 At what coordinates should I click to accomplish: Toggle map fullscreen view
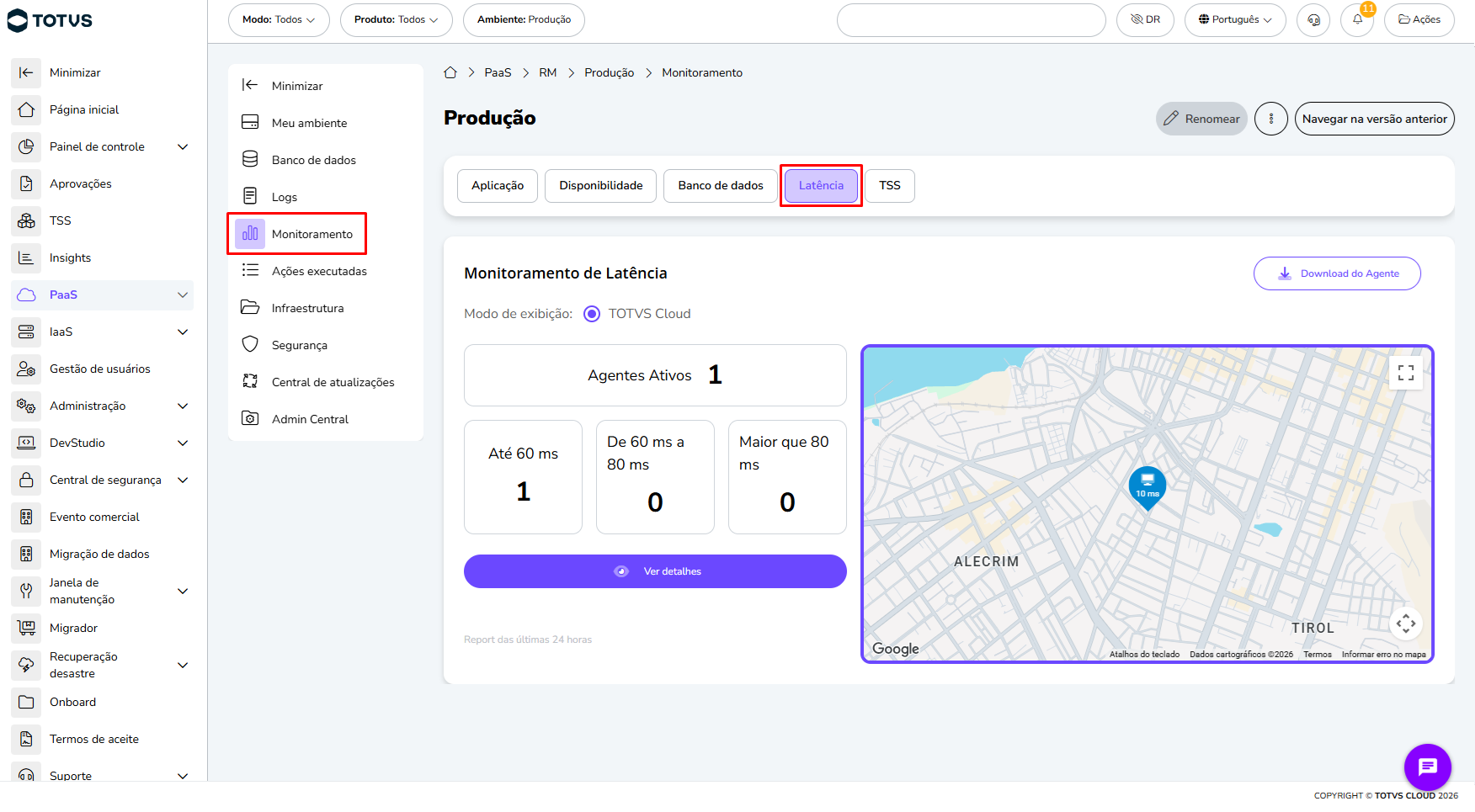(1406, 373)
